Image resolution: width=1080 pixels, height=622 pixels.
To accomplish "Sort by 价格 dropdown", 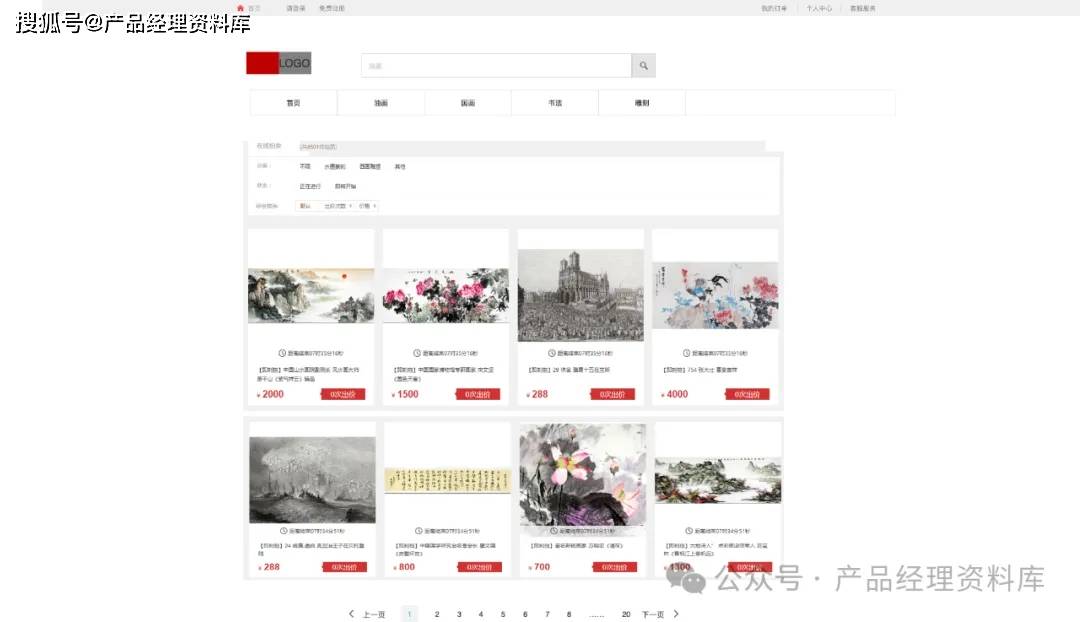I will (367, 206).
